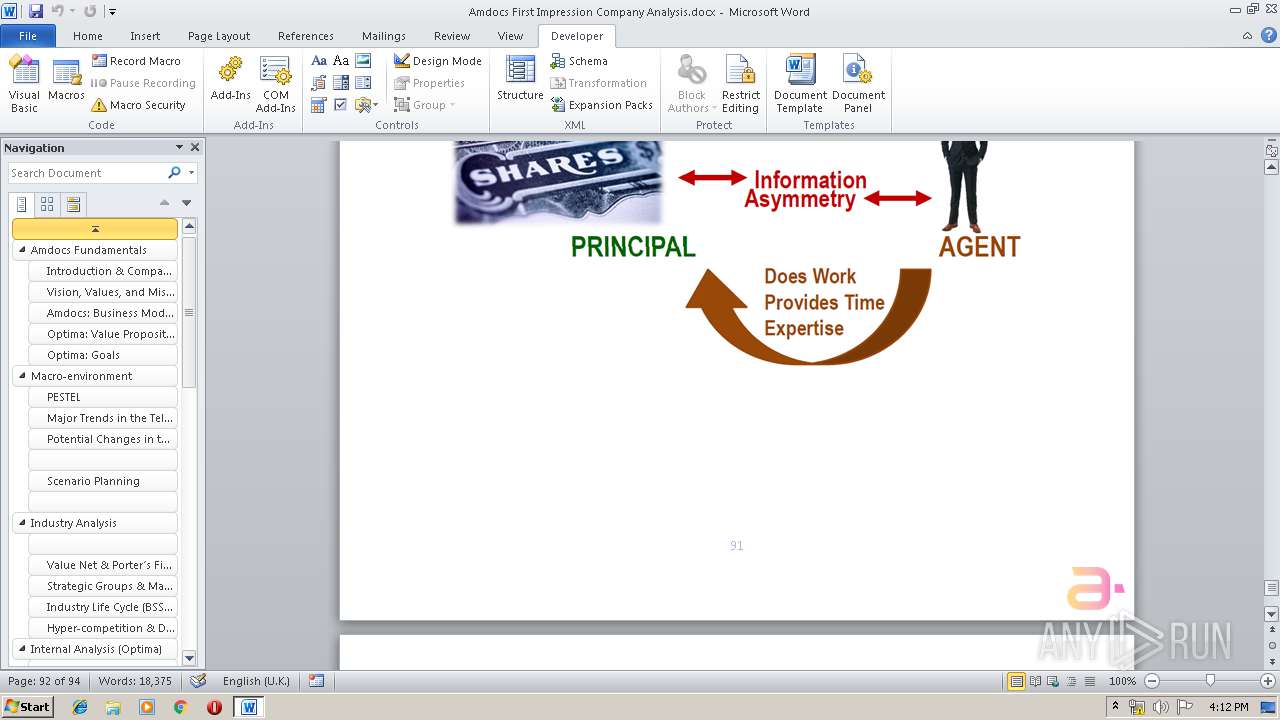Viewport: 1280px width, 720px height.
Task: Open Navigation pane options dropdown
Action: click(179, 147)
